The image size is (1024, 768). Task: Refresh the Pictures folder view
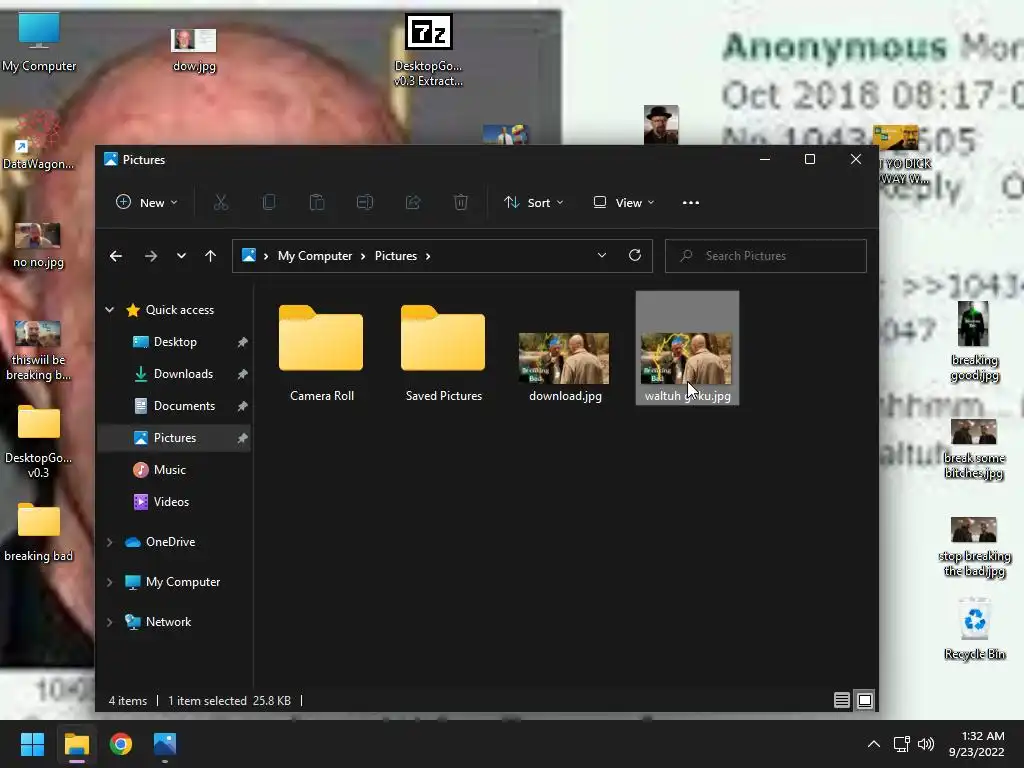(x=635, y=255)
